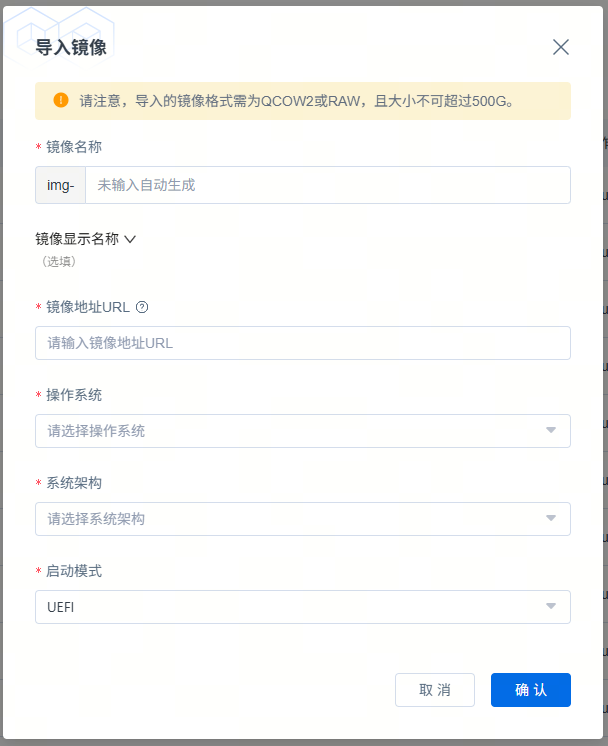Click the 启动模式 field label
608x746 pixels.
pyautogui.click(x=74, y=571)
